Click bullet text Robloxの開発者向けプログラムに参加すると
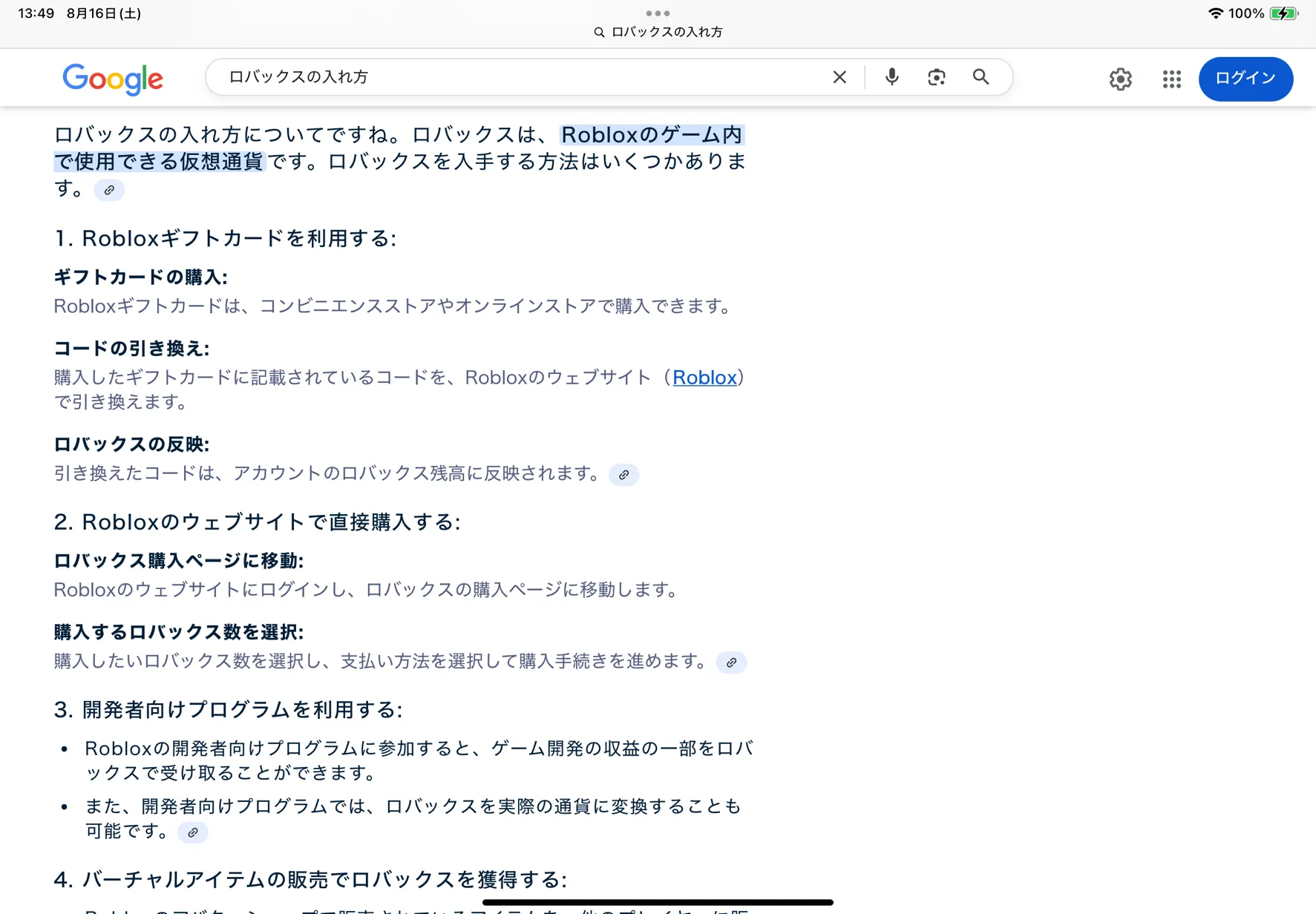This screenshot has height=914, width=1316. point(419,760)
